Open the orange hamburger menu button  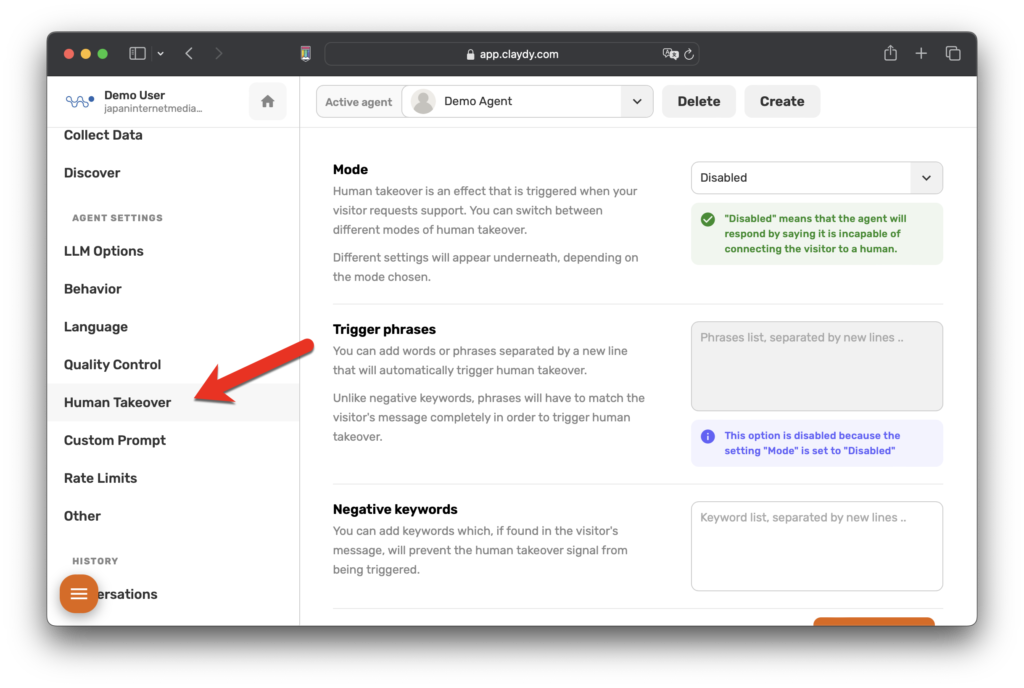click(79, 594)
